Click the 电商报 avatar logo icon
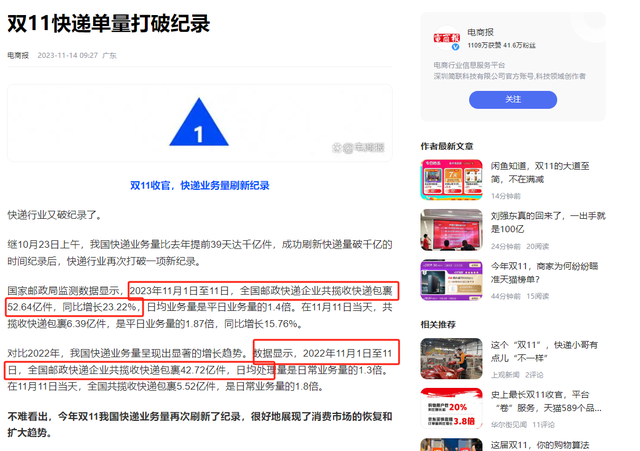The width and height of the screenshot is (640, 451). coord(447,38)
